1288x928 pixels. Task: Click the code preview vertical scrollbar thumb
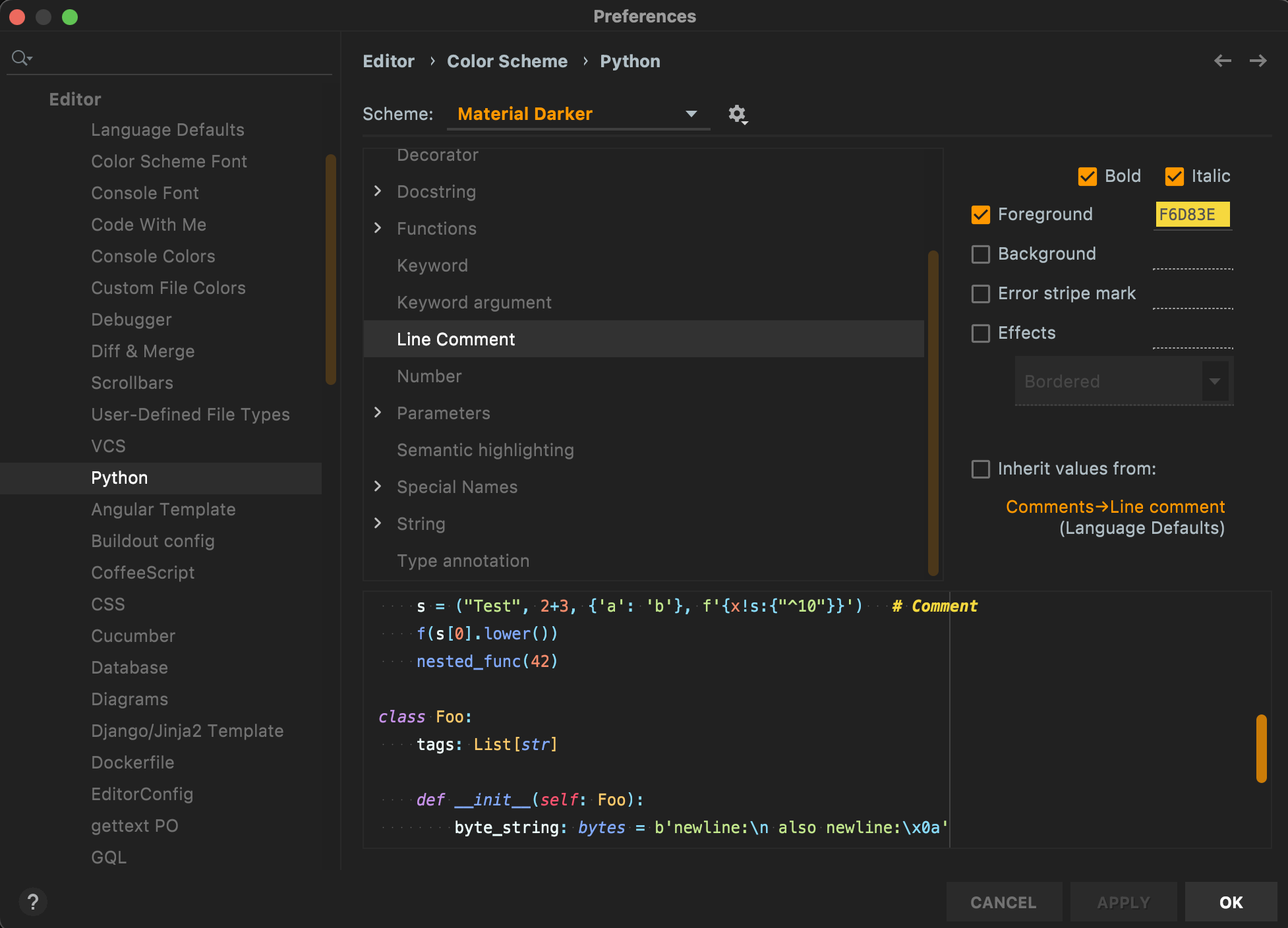coord(1262,749)
